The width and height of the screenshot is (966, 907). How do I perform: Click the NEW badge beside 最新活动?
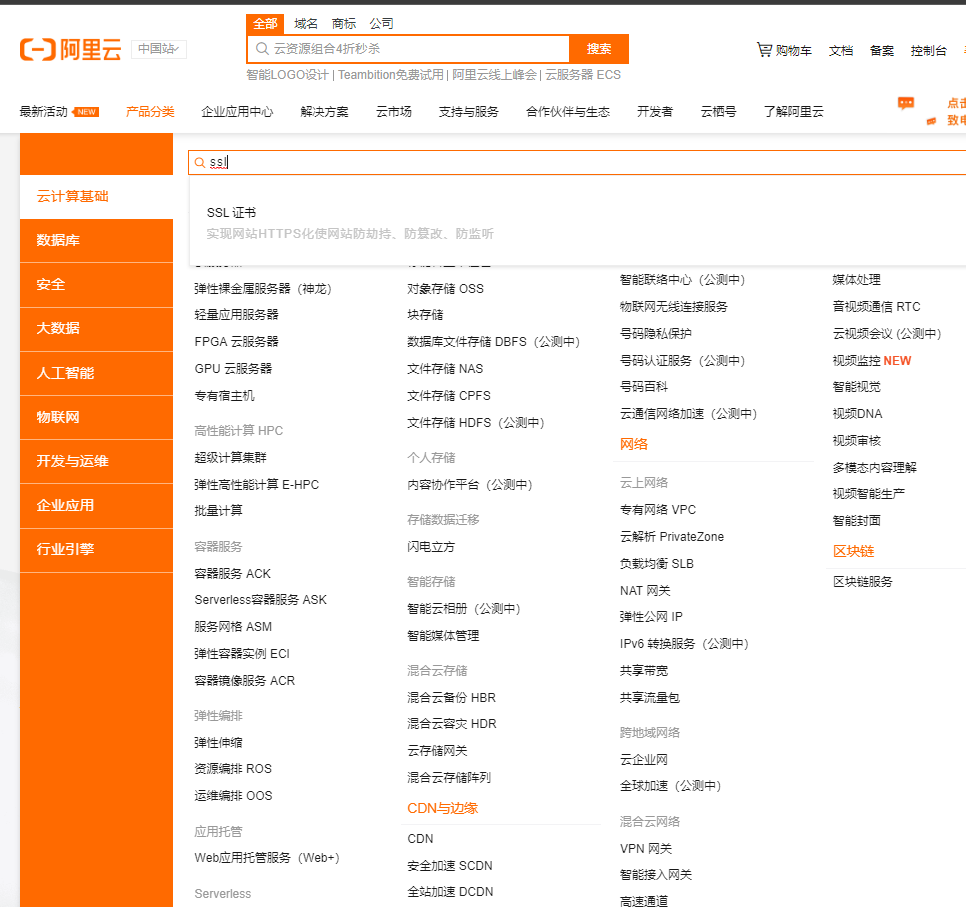[x=87, y=112]
